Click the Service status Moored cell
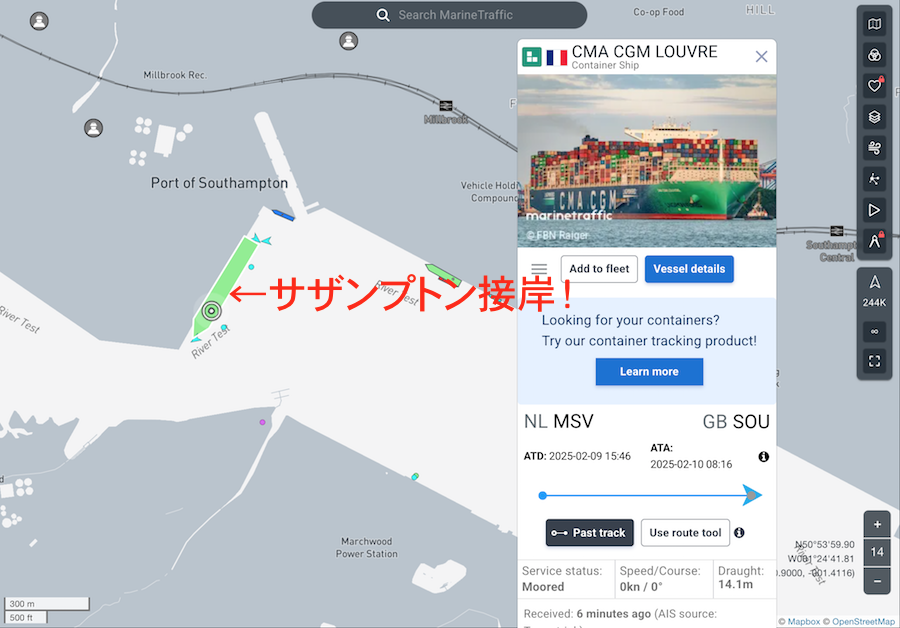The height and width of the screenshot is (628, 900). (566, 579)
